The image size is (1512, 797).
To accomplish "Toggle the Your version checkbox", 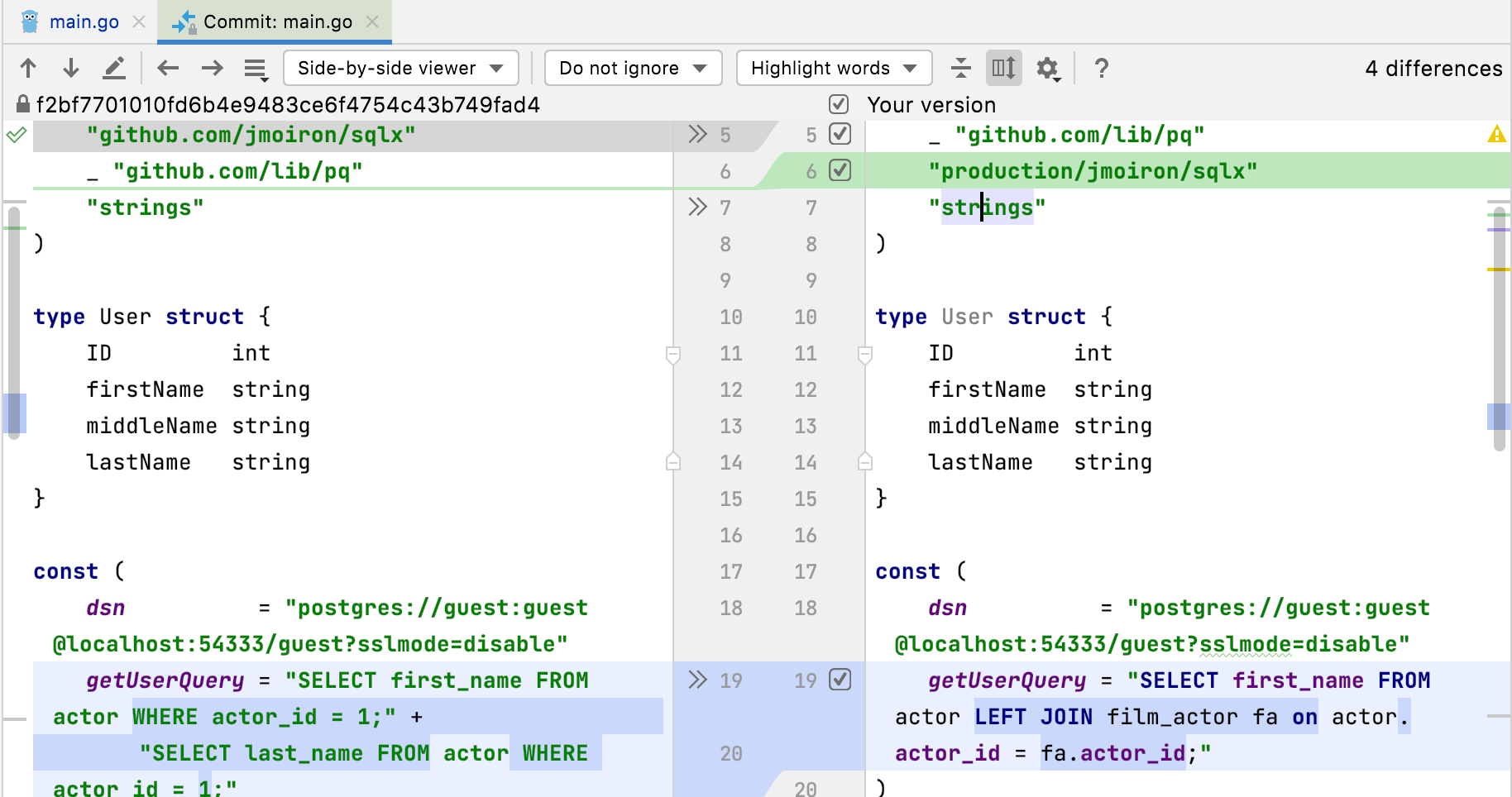I will pyautogui.click(x=839, y=104).
